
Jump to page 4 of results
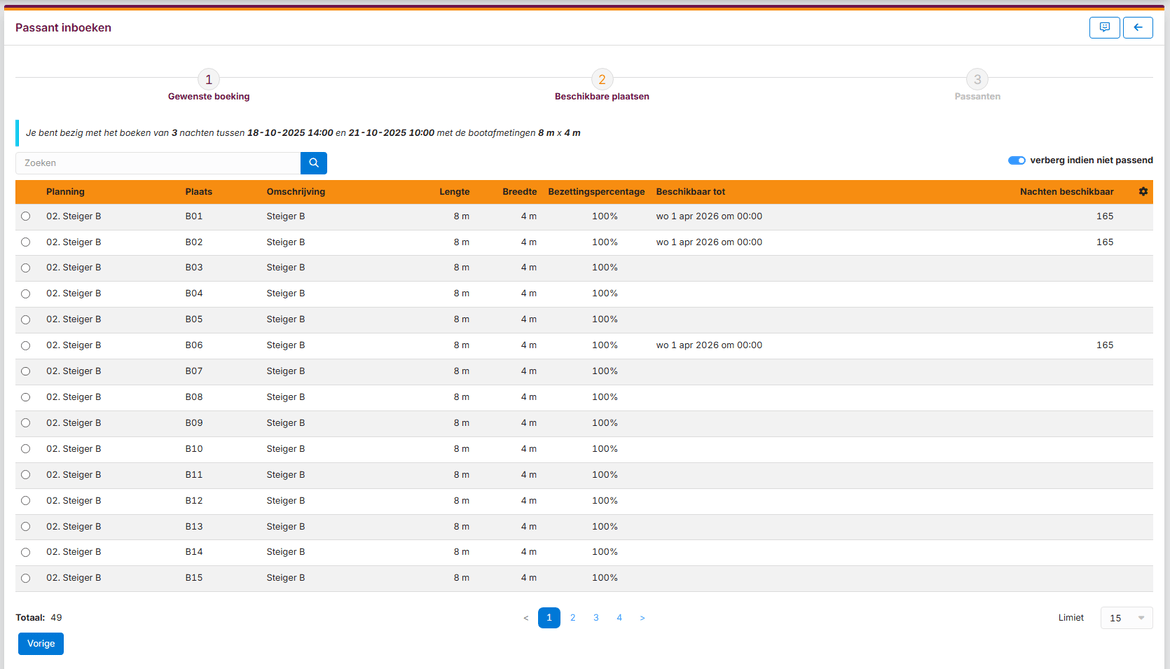coord(619,618)
